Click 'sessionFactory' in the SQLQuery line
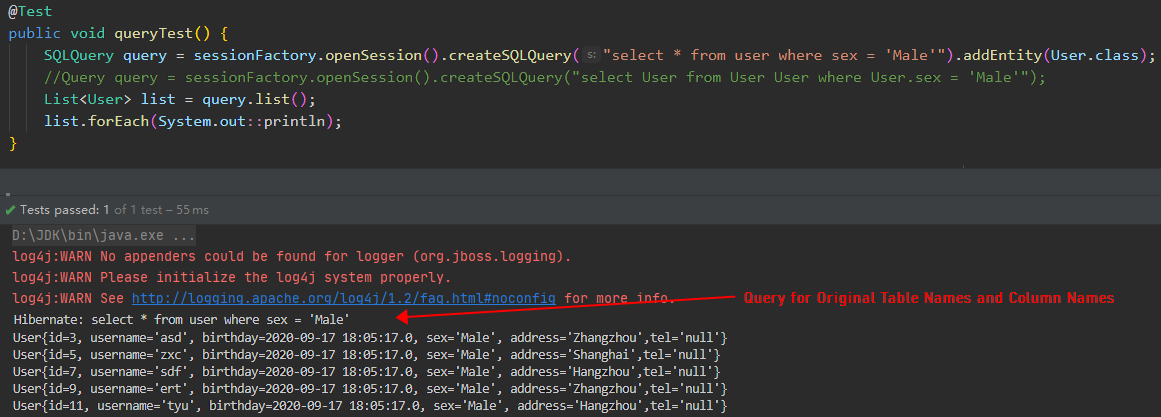Screen dimensions: 1161x417 [256, 56]
